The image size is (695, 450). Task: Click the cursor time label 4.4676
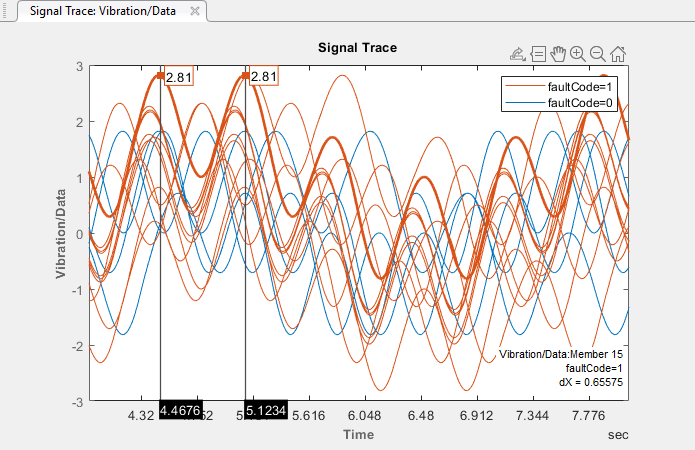point(180,411)
